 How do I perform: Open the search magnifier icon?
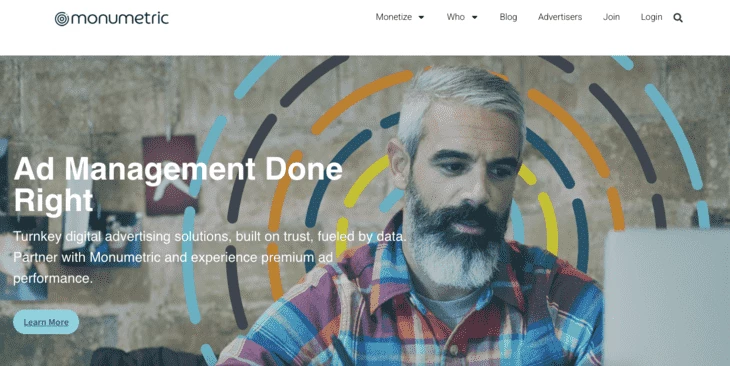coord(678,18)
